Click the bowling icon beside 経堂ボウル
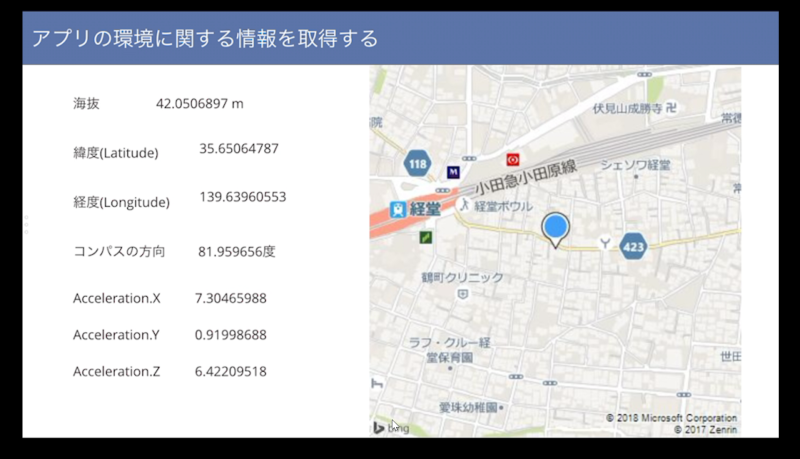 tap(464, 205)
